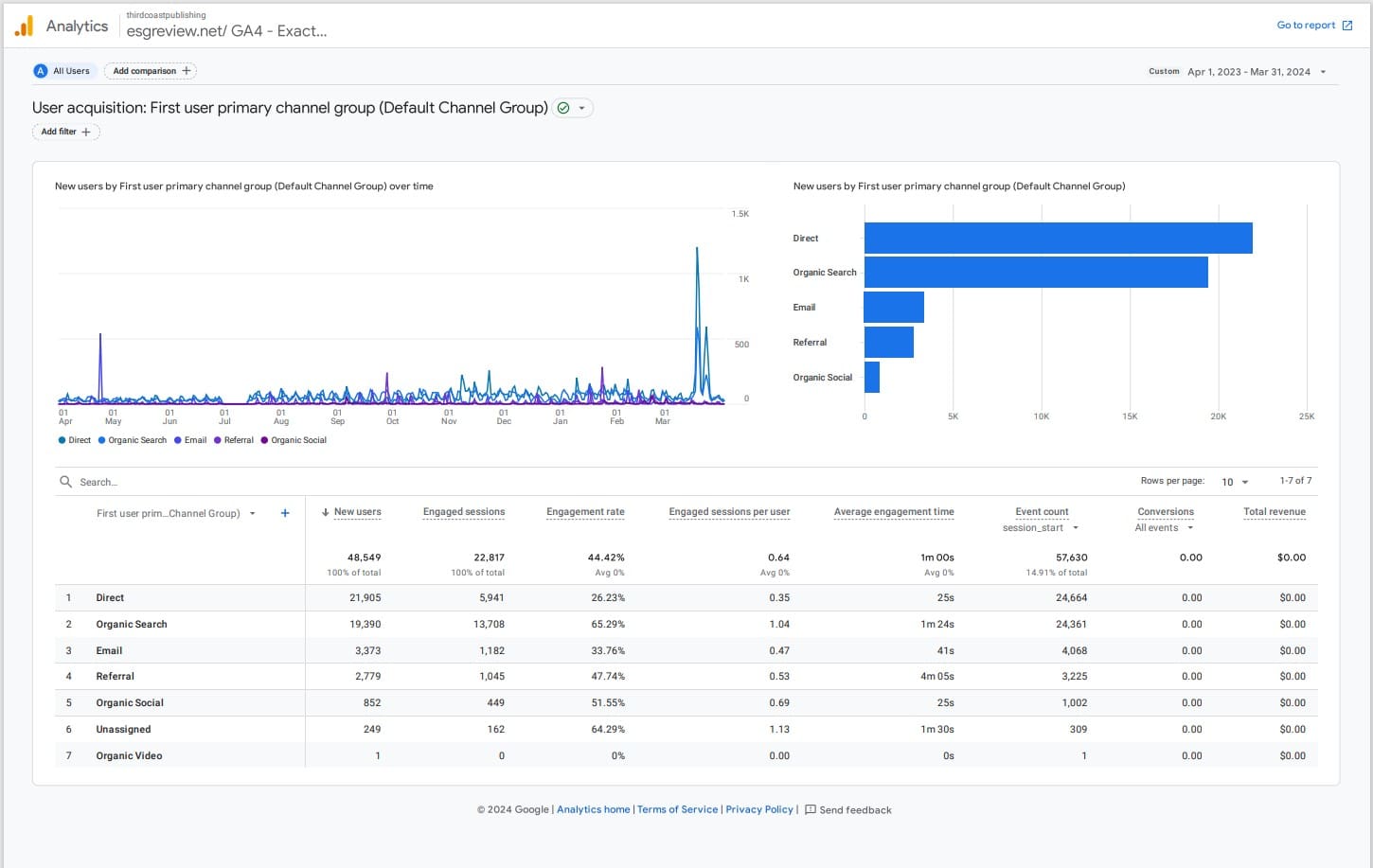Click the magnifier search icon above the table
Viewport: 1373px width, 868px height.
tap(65, 482)
